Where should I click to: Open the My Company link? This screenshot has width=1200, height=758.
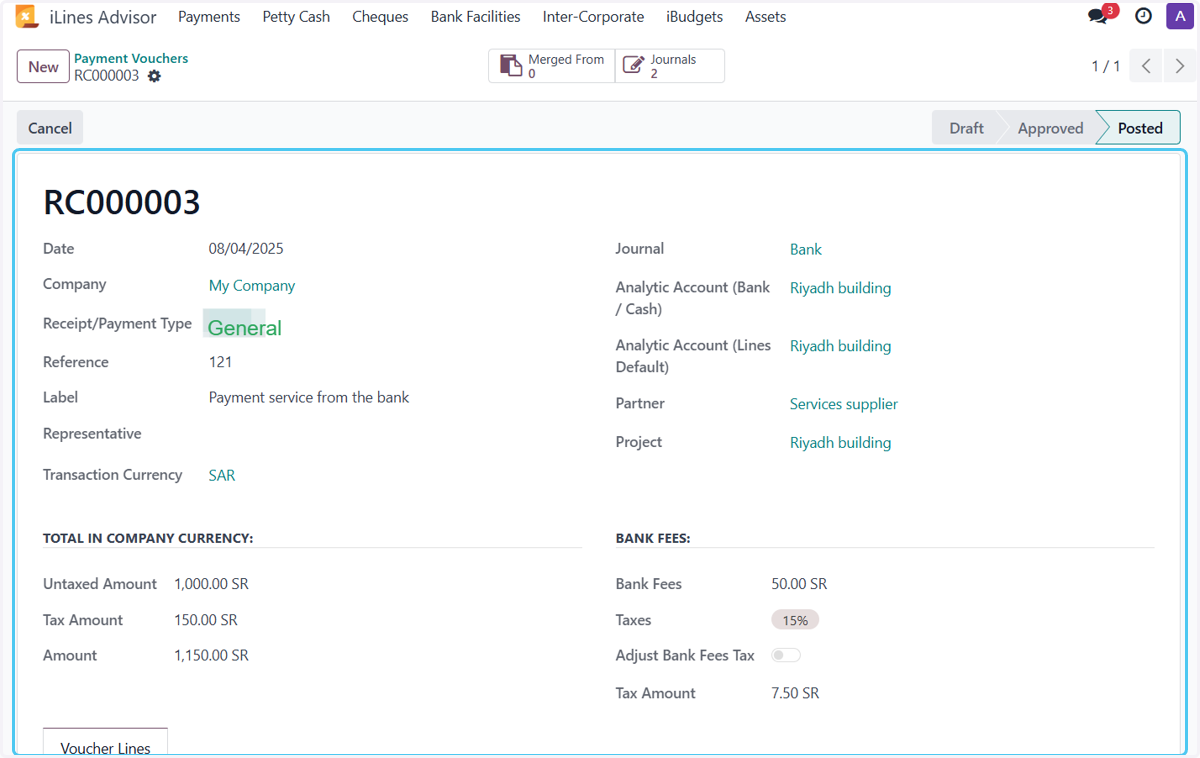(x=252, y=286)
